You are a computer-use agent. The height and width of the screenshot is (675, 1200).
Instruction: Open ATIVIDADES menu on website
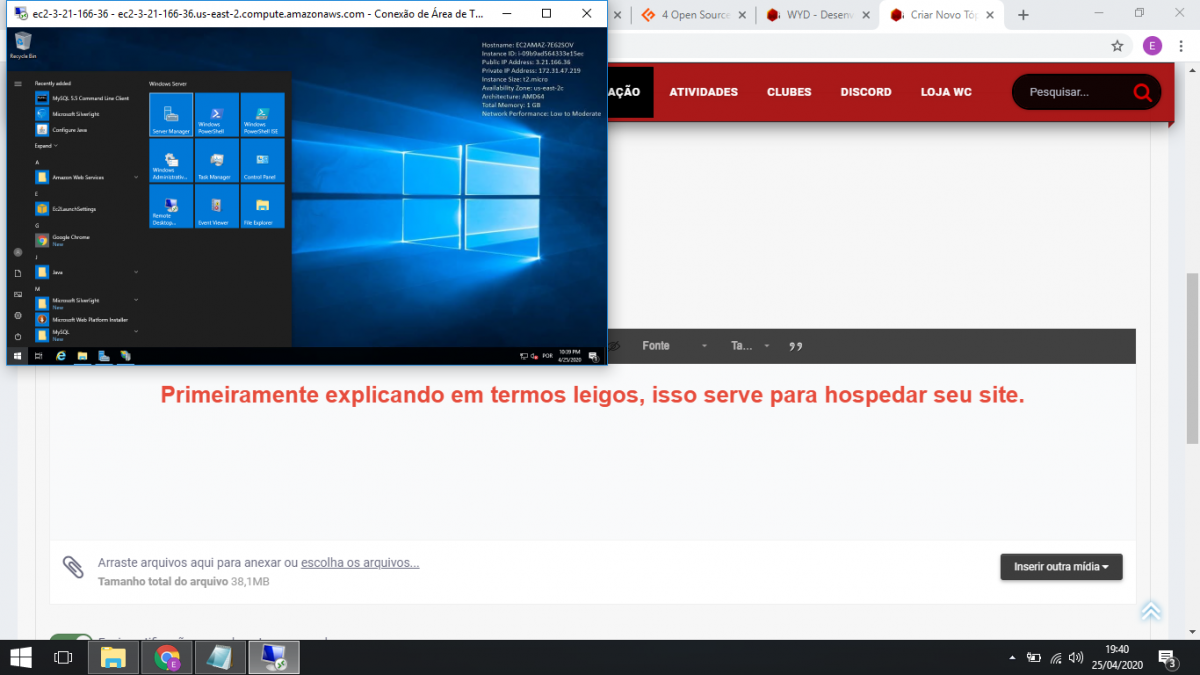click(703, 92)
